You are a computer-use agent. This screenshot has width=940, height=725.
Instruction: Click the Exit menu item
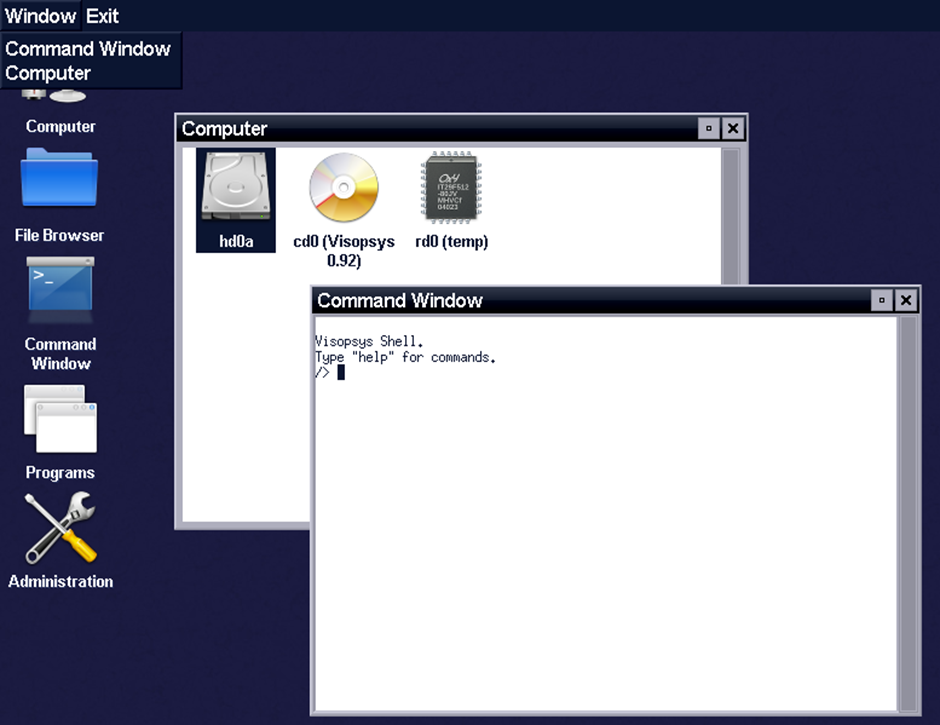[100, 15]
